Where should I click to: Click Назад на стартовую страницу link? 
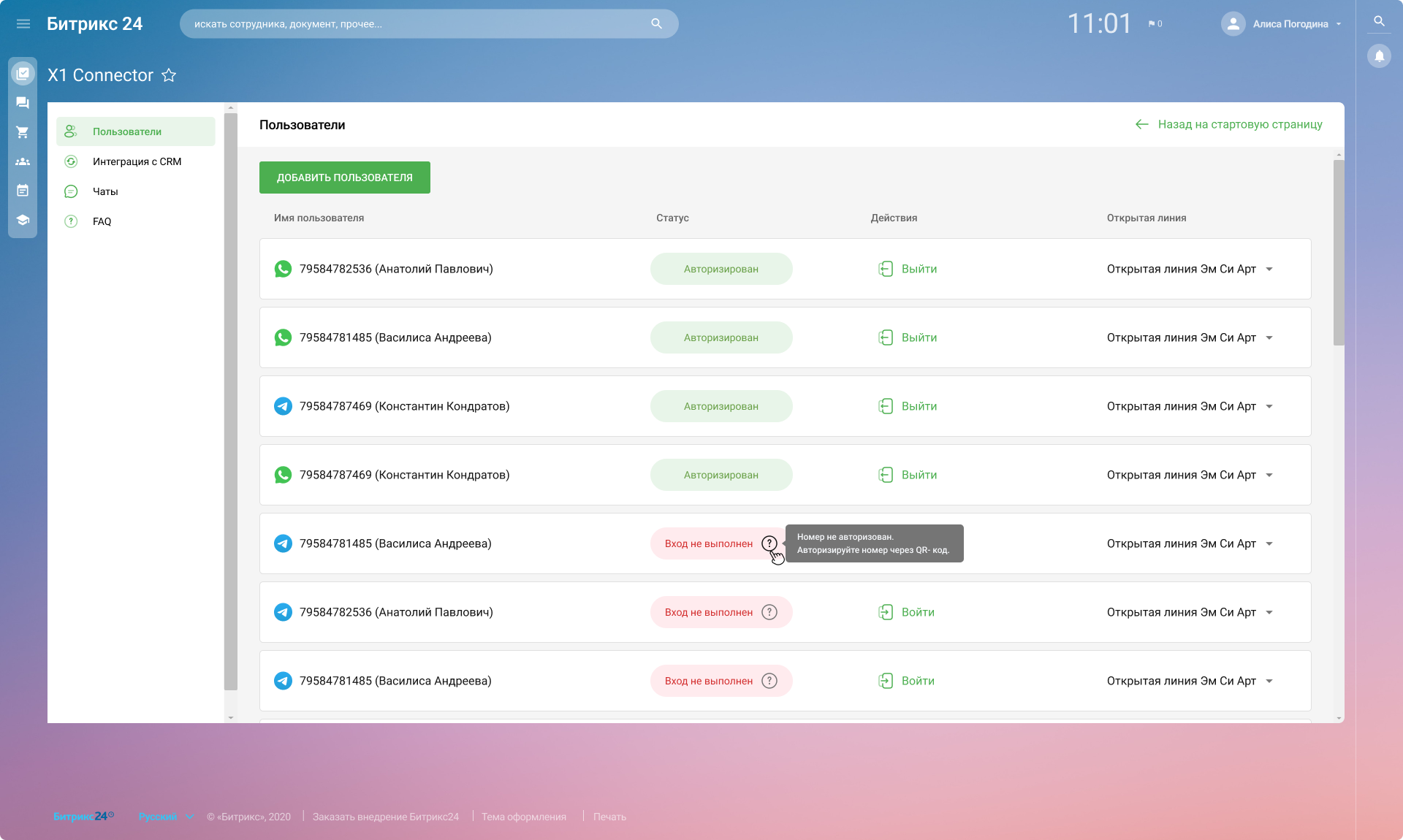[1228, 124]
